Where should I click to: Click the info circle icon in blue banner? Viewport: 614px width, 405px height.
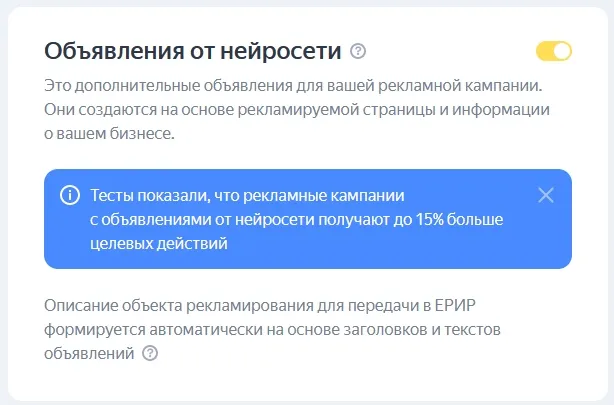[70, 195]
